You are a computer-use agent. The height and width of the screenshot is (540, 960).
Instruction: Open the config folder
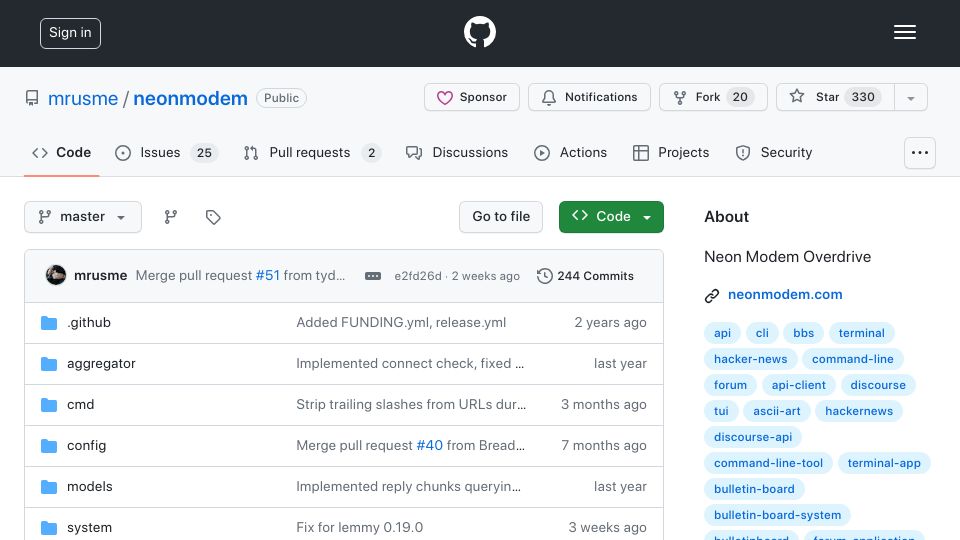pyautogui.click(x=86, y=446)
